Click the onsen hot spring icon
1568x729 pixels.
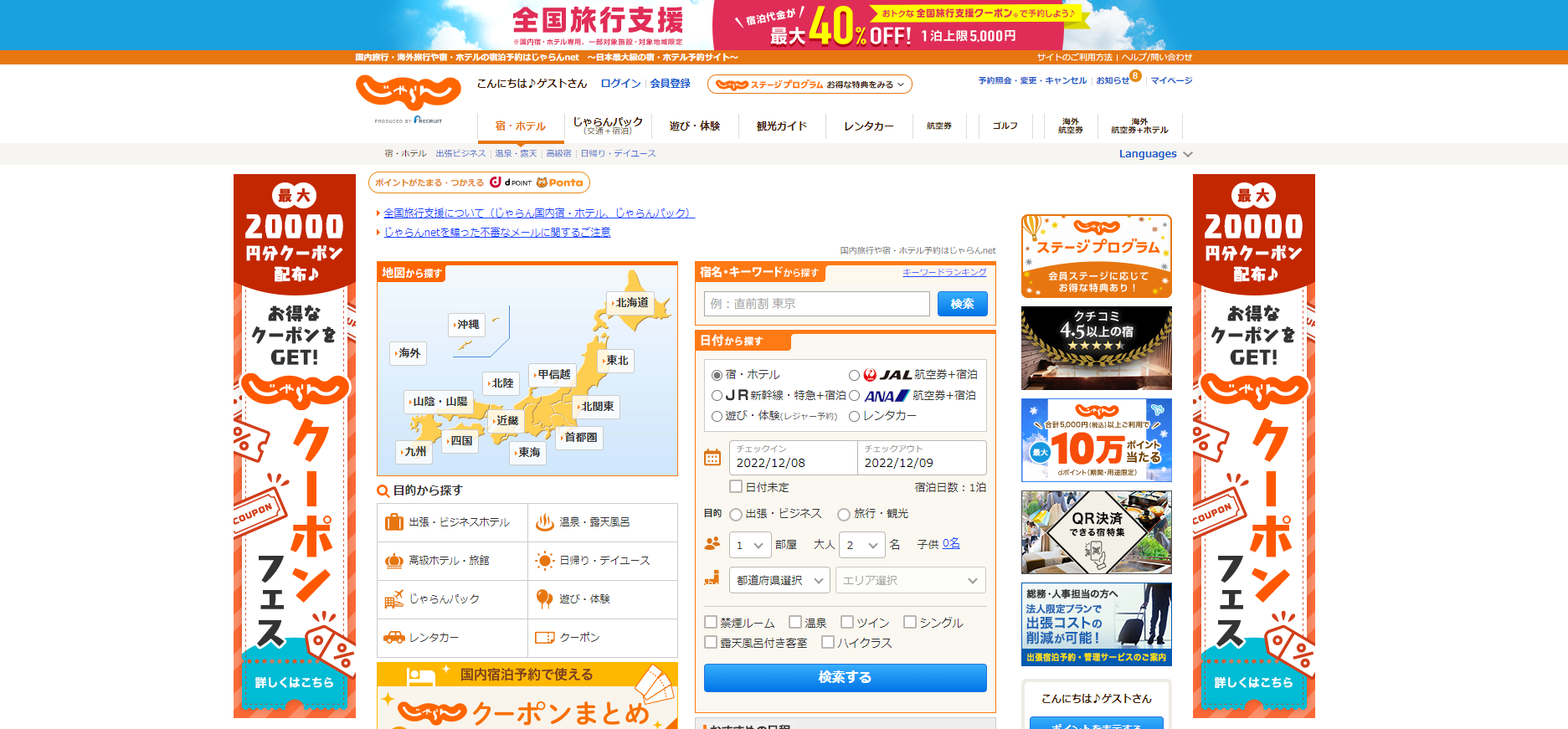click(x=544, y=522)
